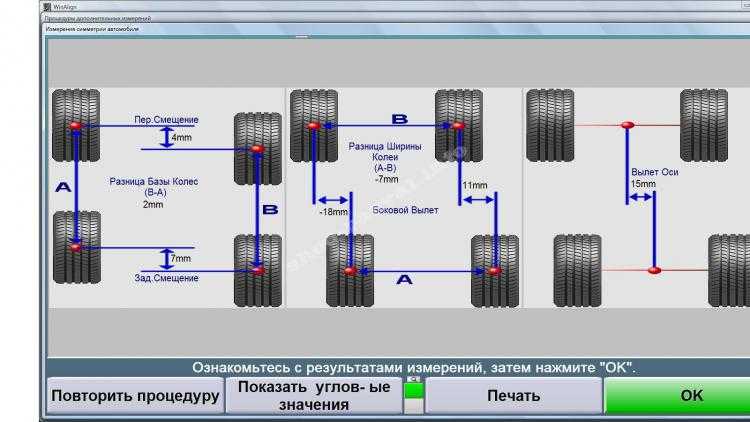The width and height of the screenshot is (750, 422).
Task: Select the '-18mm' lateral offset value
Action: (x=333, y=211)
